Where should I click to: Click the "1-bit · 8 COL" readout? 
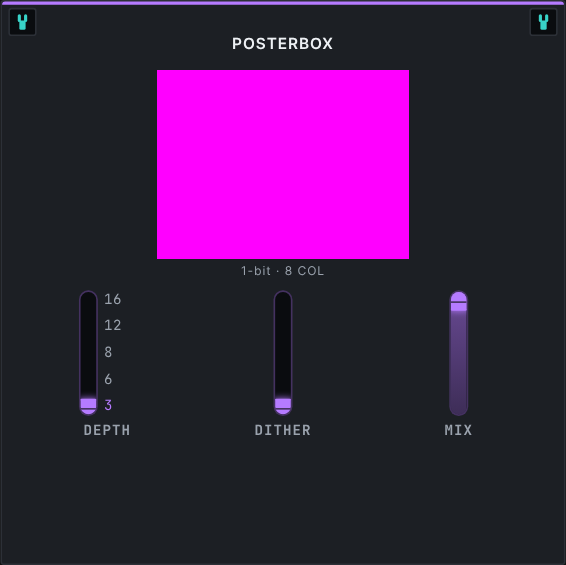click(283, 271)
